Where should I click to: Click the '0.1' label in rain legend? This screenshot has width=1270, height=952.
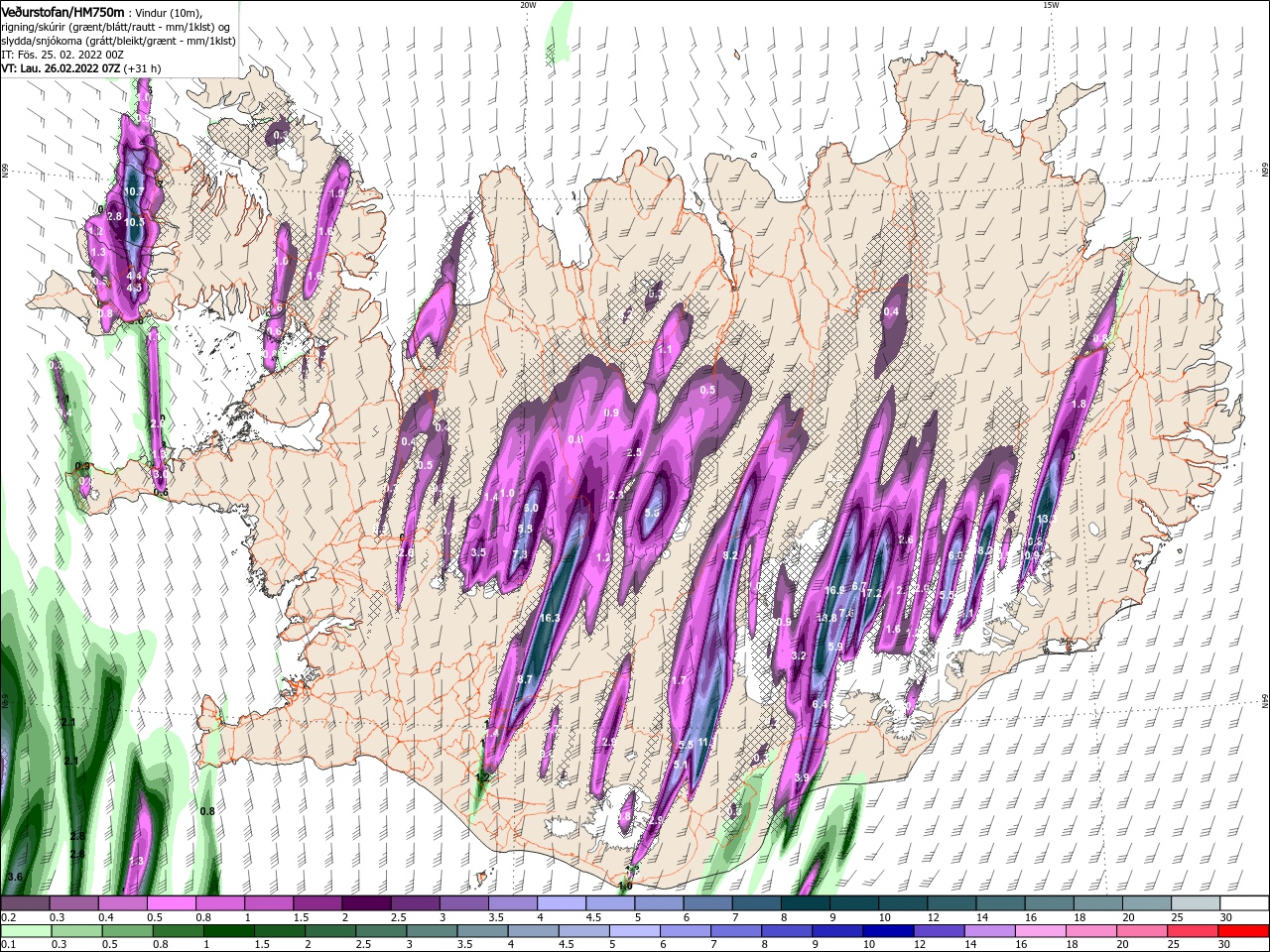click(8, 945)
